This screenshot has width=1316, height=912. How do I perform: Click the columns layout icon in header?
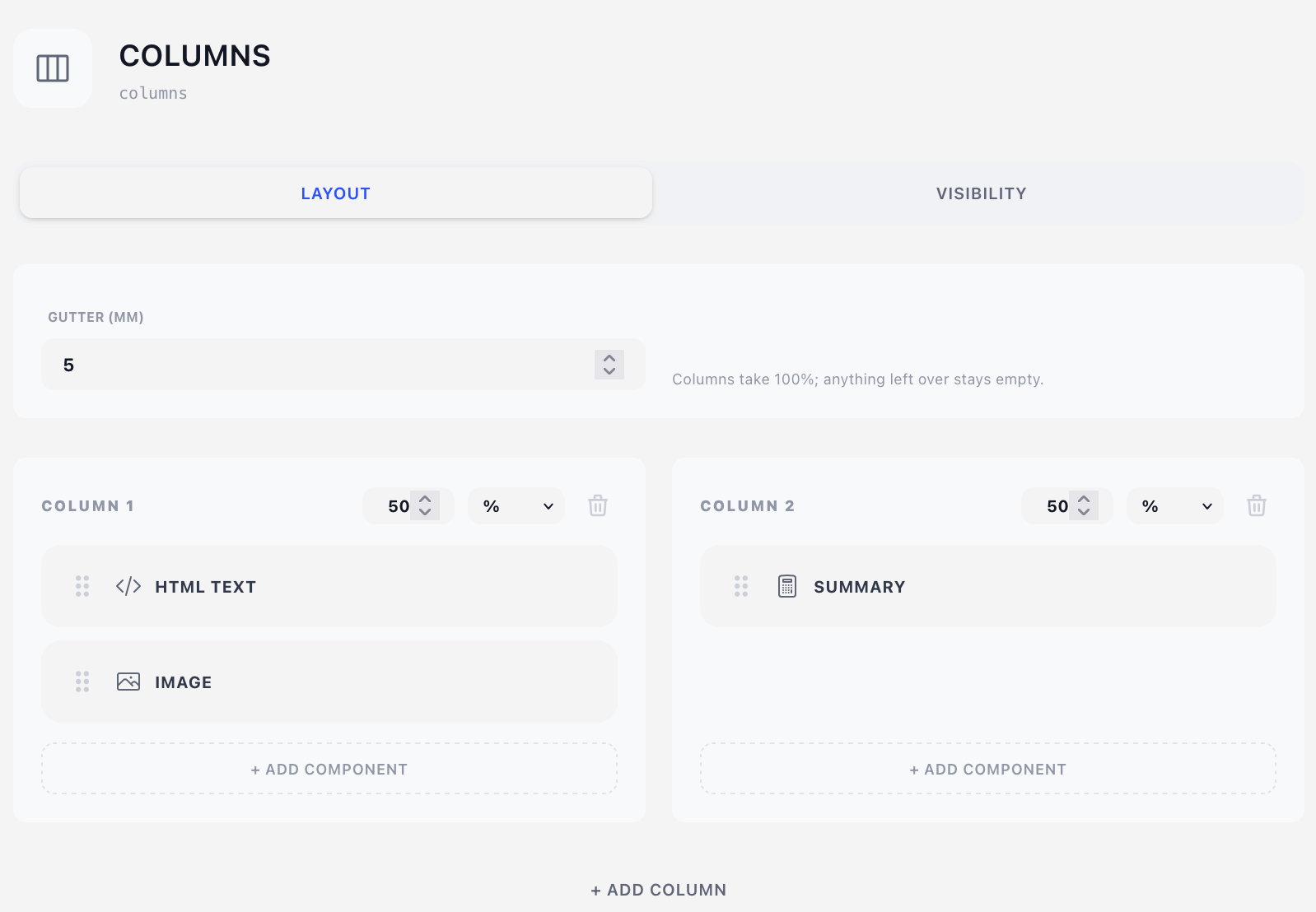pos(53,68)
